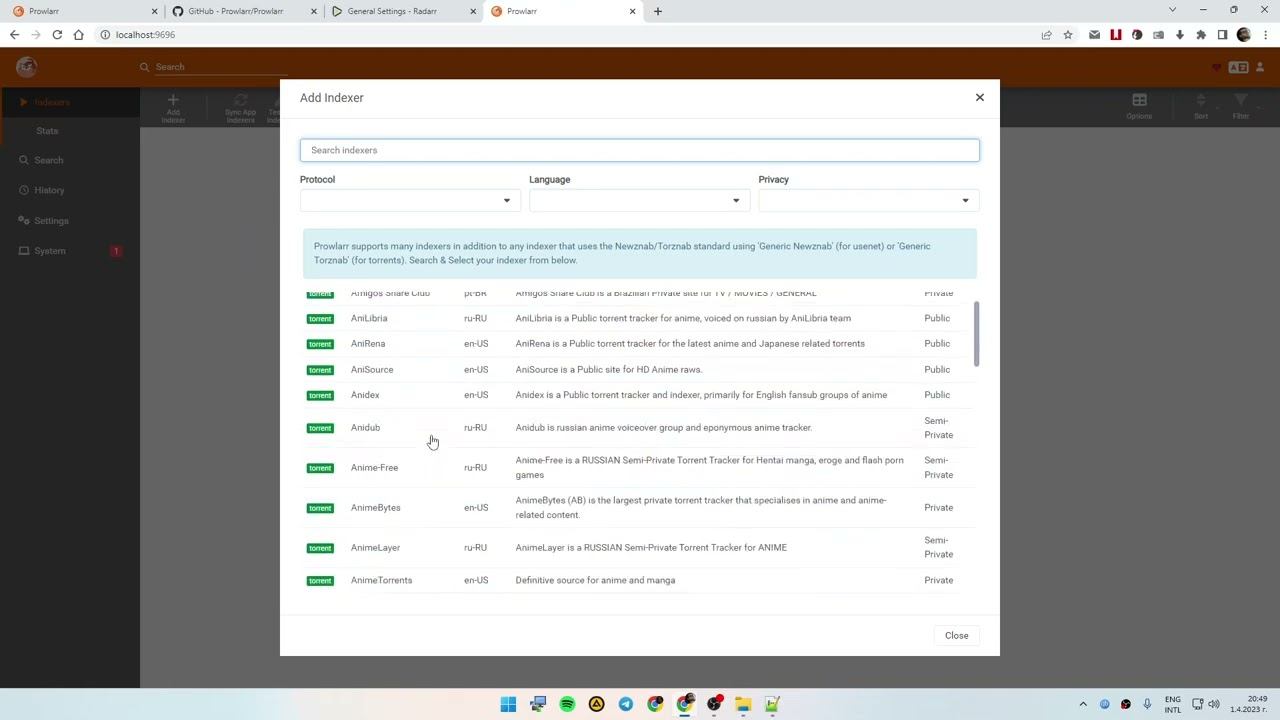The width and height of the screenshot is (1280, 720).
Task: Close the Add Indexer dialog with X
Action: pyautogui.click(x=980, y=97)
